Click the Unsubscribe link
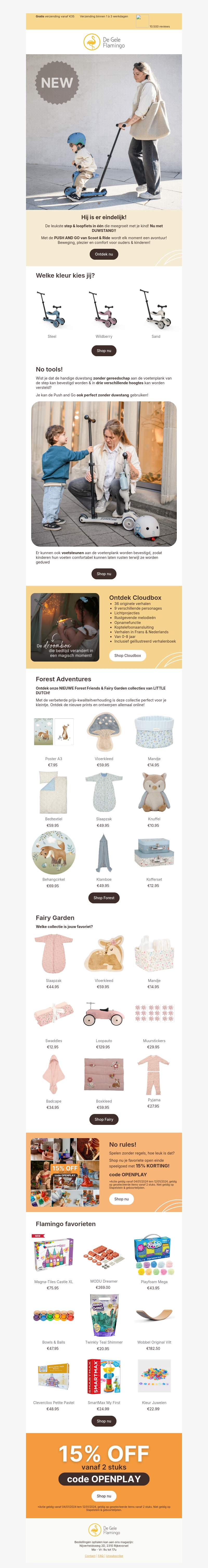Image resolution: width=208 pixels, height=1568 pixels. pos(115,1555)
